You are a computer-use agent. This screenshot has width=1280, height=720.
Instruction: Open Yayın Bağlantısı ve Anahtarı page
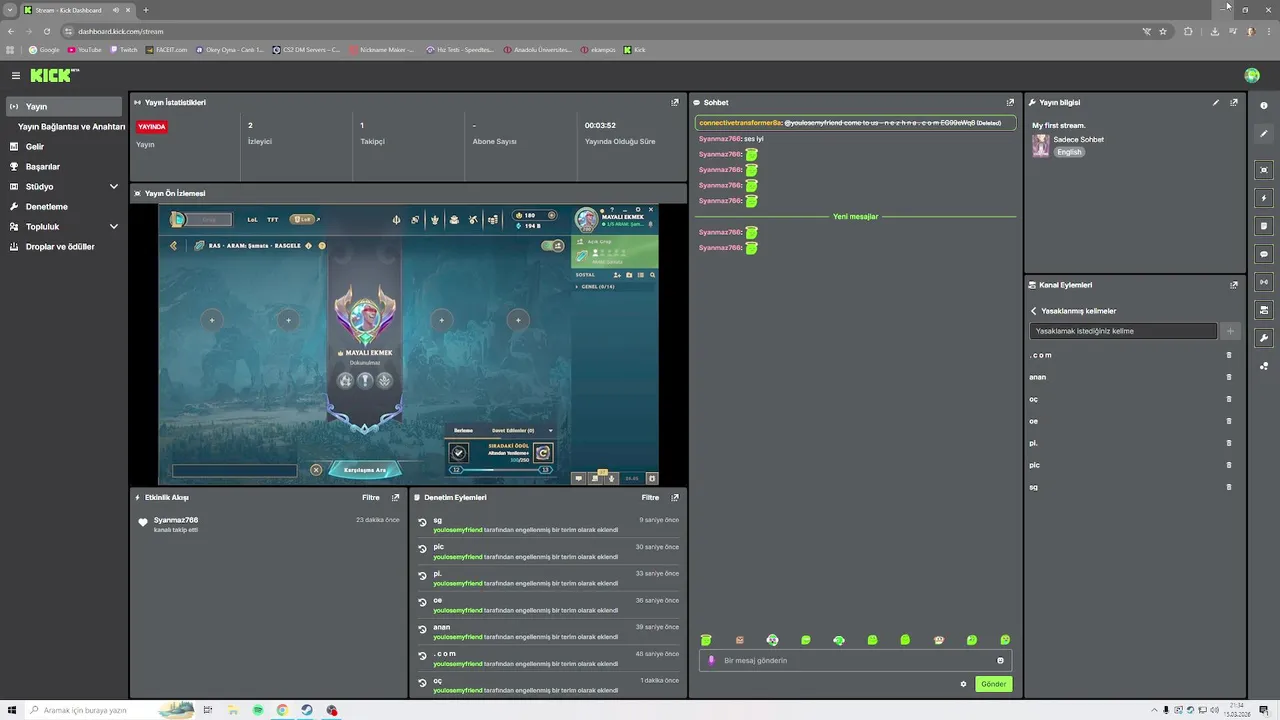71,127
